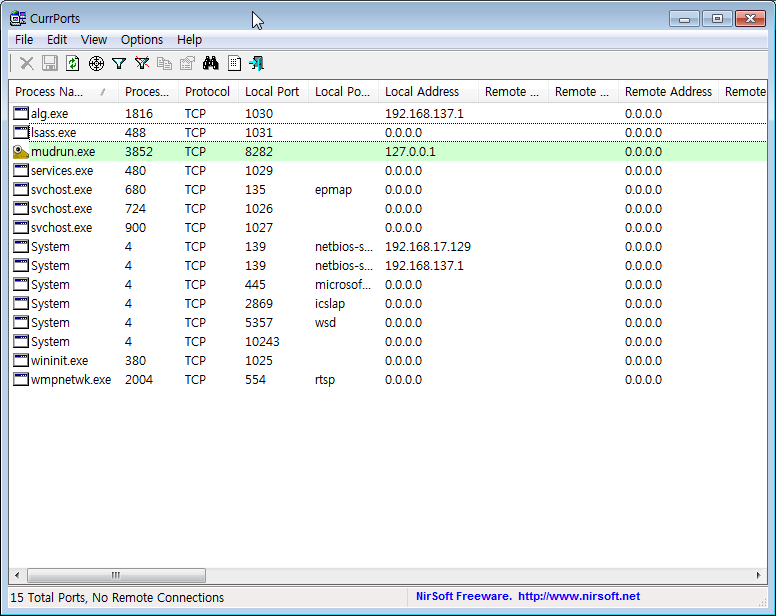The image size is (776, 616).
Task: Click the horizontal scrollbar right arrow
Action: pyautogui.click(x=760, y=575)
